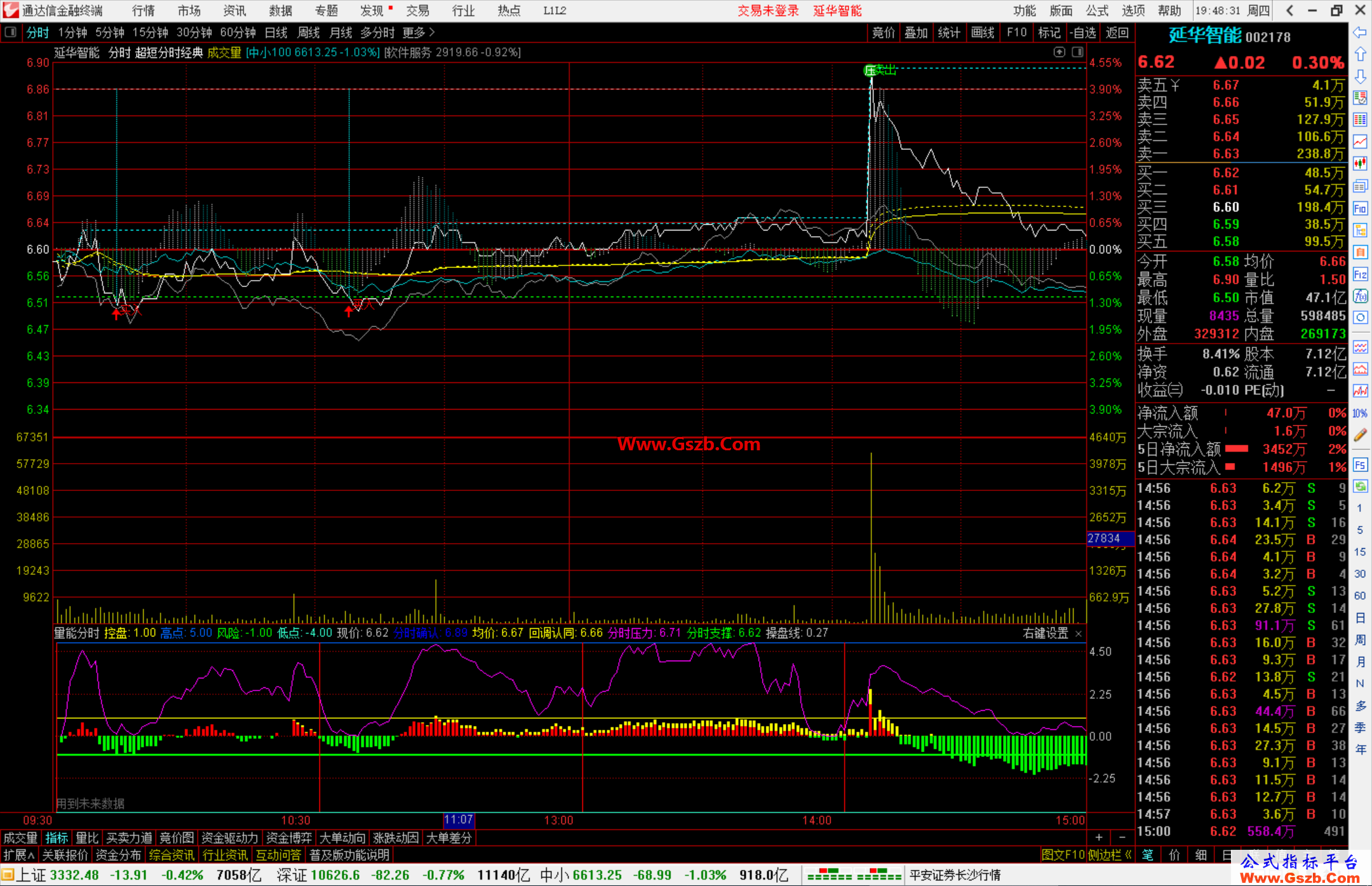Switch to the 5分钟 period
Viewport: 1372px width, 886px height.
pyautogui.click(x=110, y=32)
